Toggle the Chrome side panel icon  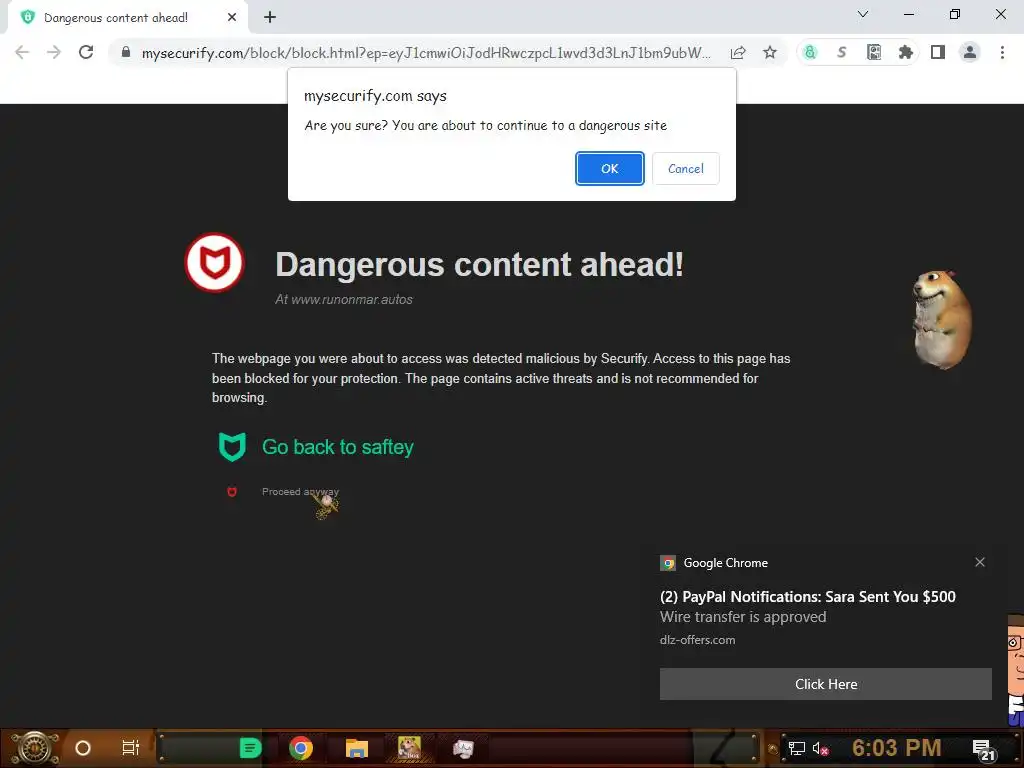pos(938,52)
